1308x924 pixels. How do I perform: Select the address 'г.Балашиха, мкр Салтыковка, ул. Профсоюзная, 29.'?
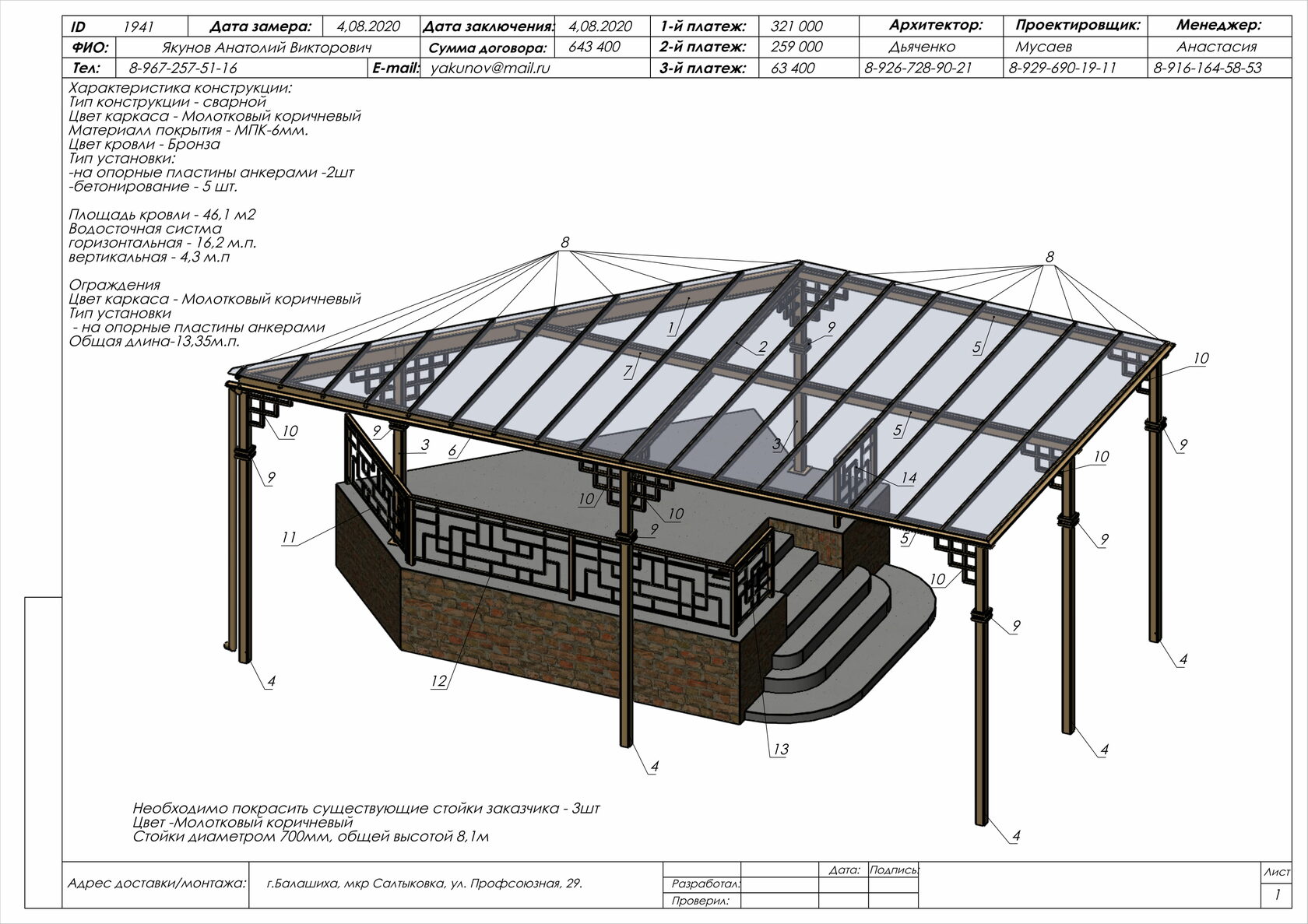(x=424, y=884)
